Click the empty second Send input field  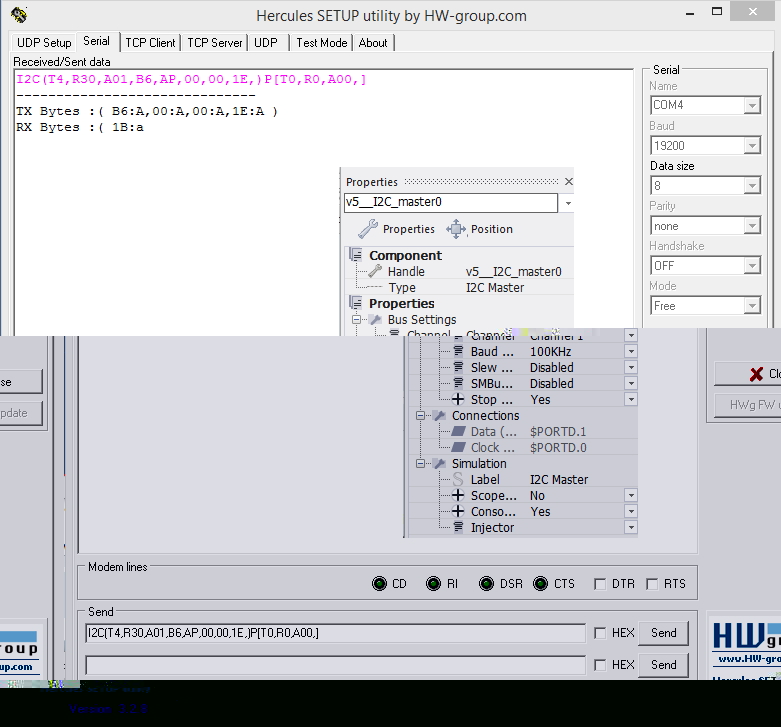pos(335,665)
